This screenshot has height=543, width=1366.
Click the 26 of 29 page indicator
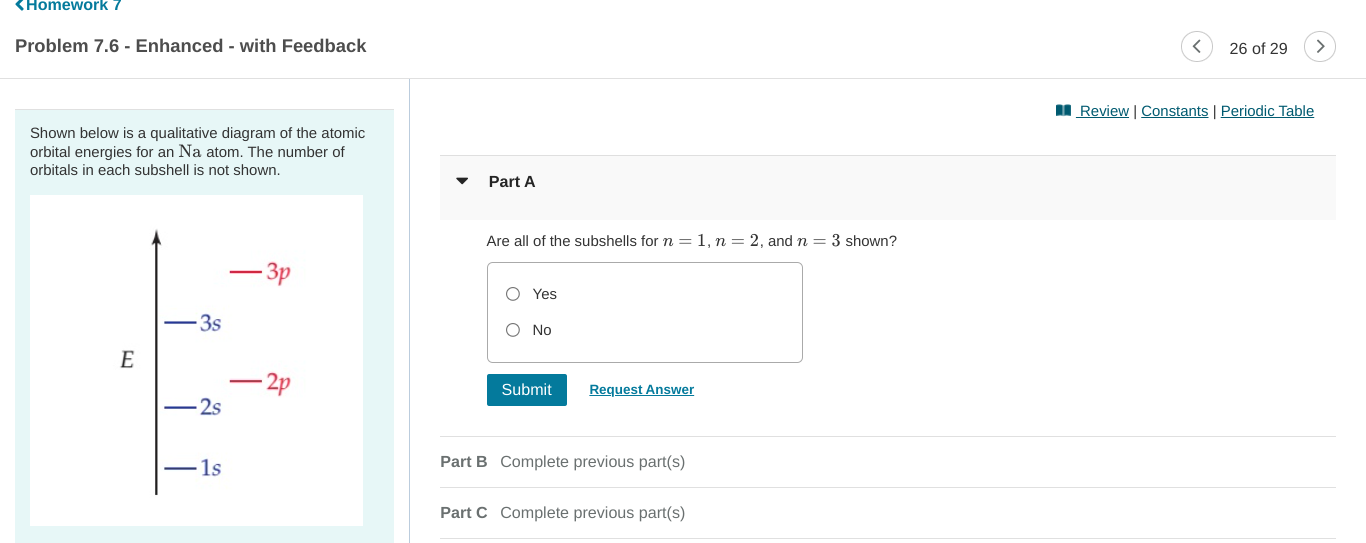(x=1258, y=48)
